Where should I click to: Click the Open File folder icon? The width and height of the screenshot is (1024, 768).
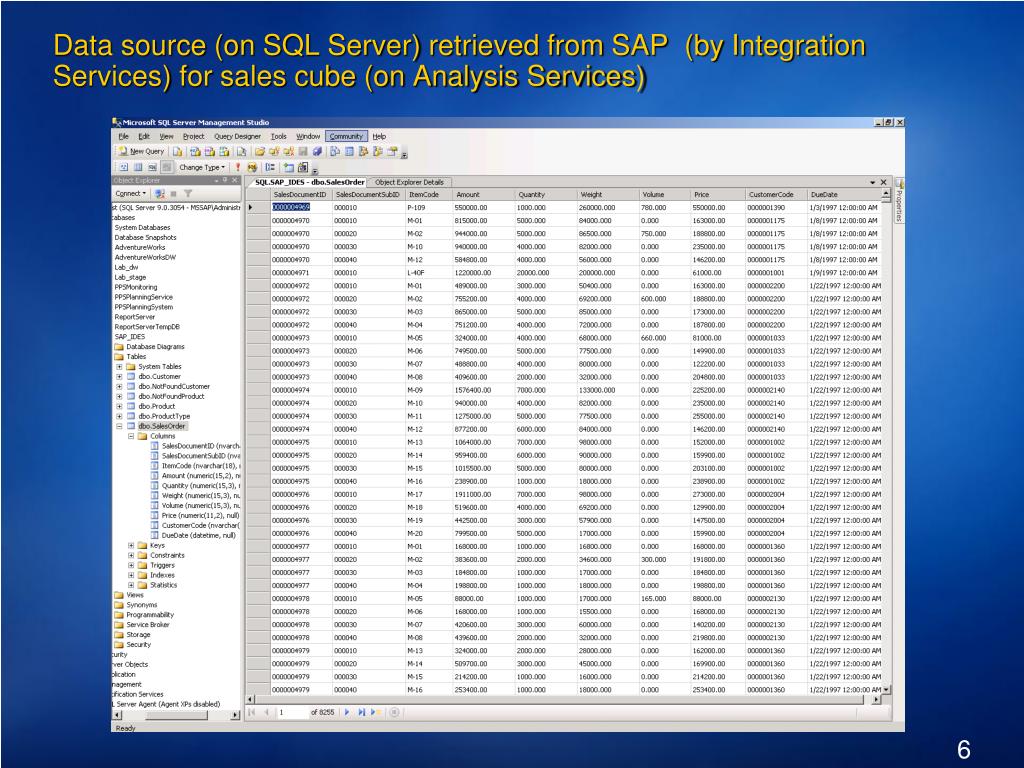click(260, 152)
